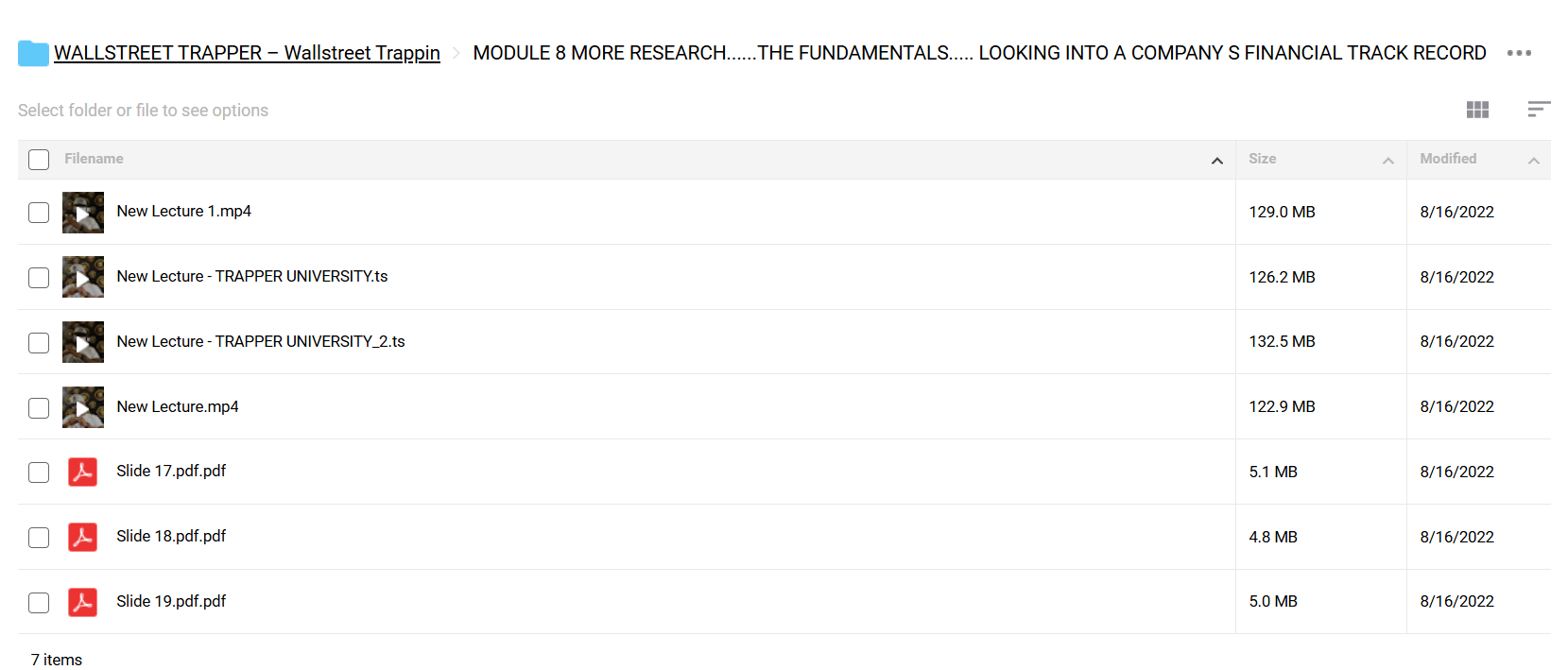The width and height of the screenshot is (1568, 670).
Task: Click the Slide 19.pdf.pdf PDF icon
Action: [x=83, y=602]
